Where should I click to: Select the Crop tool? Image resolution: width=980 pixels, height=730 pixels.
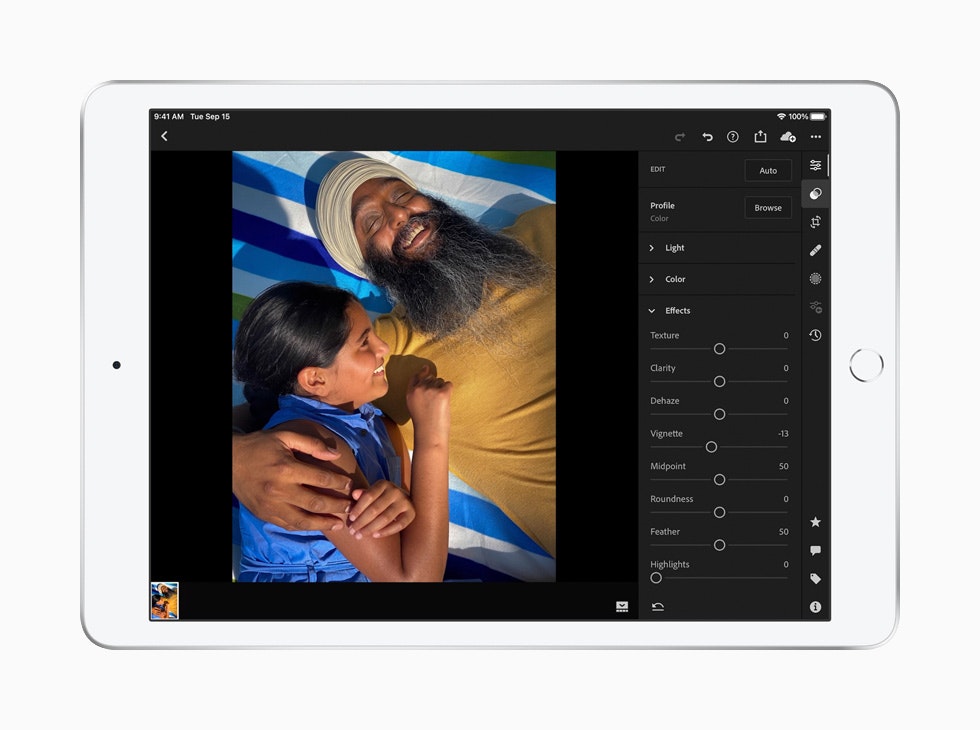815,222
